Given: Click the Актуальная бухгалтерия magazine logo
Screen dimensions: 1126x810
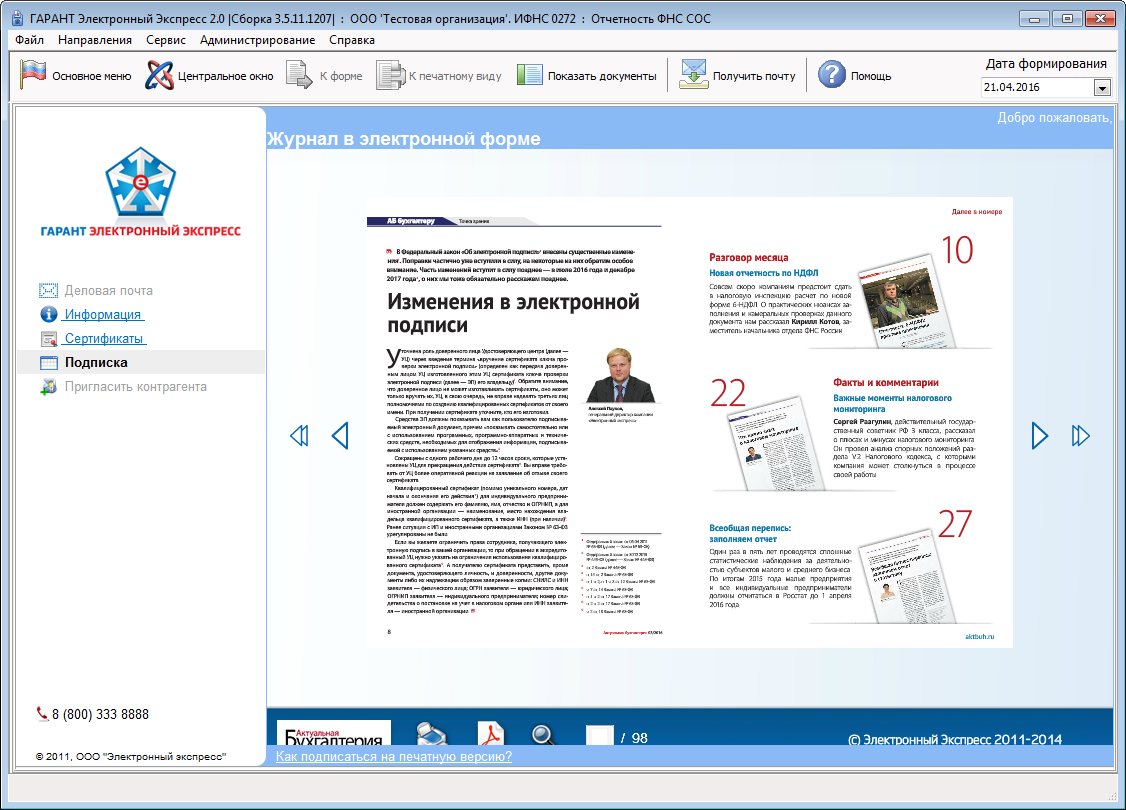Looking at the screenshot, I should (334, 733).
